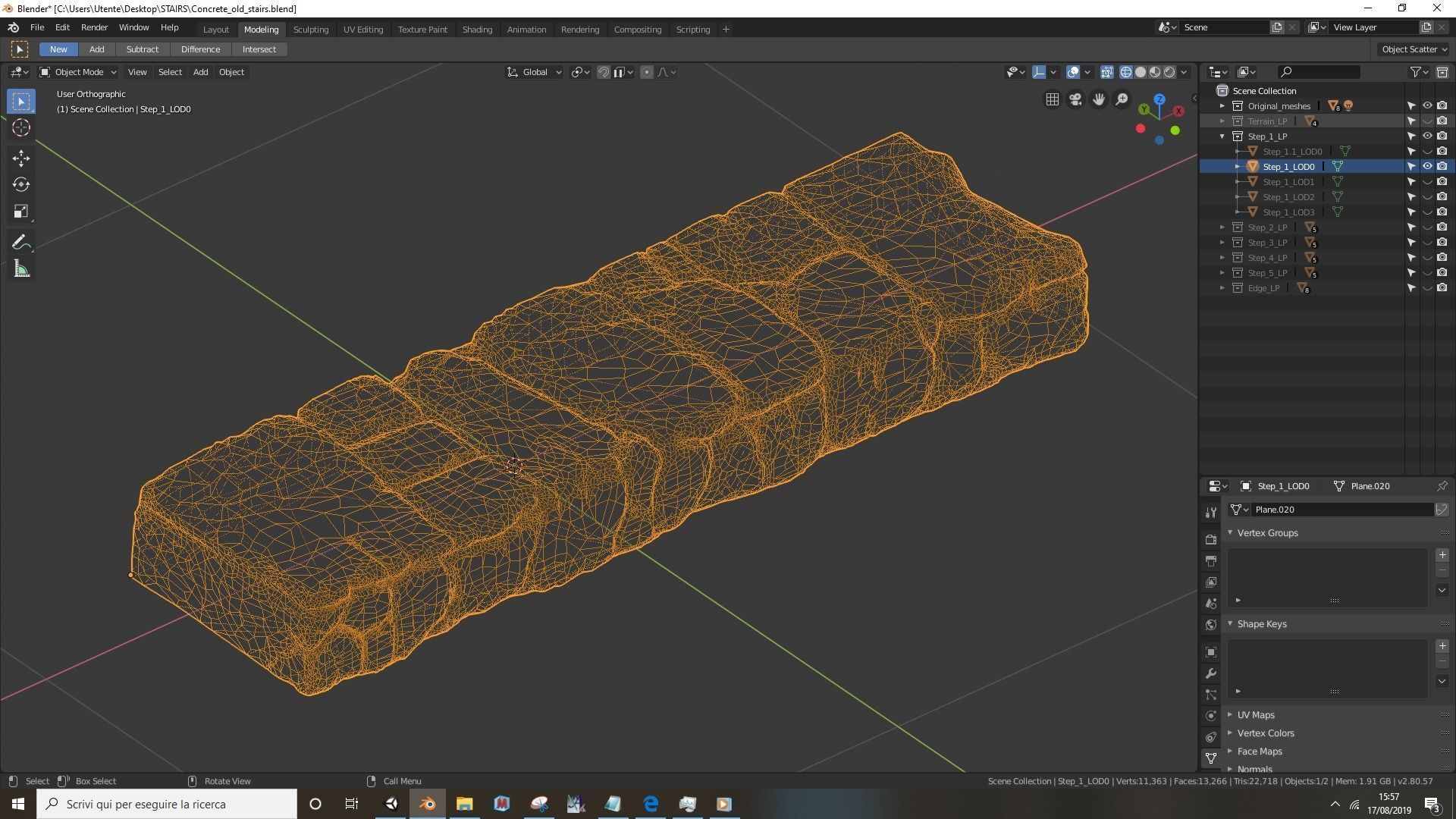Toggle proportional editing button

(647, 72)
